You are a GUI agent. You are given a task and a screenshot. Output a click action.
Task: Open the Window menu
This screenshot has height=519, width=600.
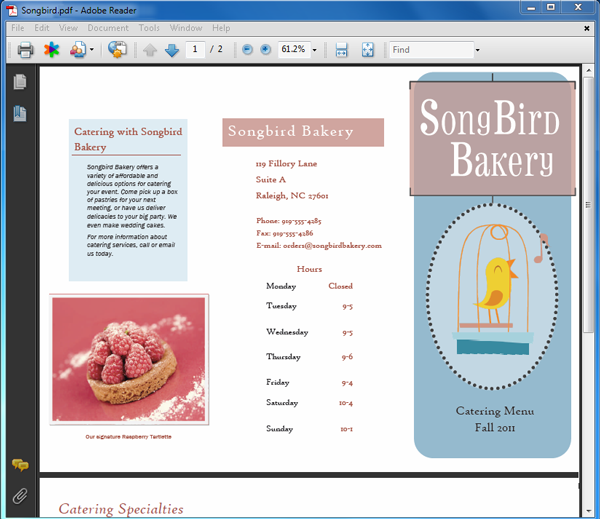186,28
